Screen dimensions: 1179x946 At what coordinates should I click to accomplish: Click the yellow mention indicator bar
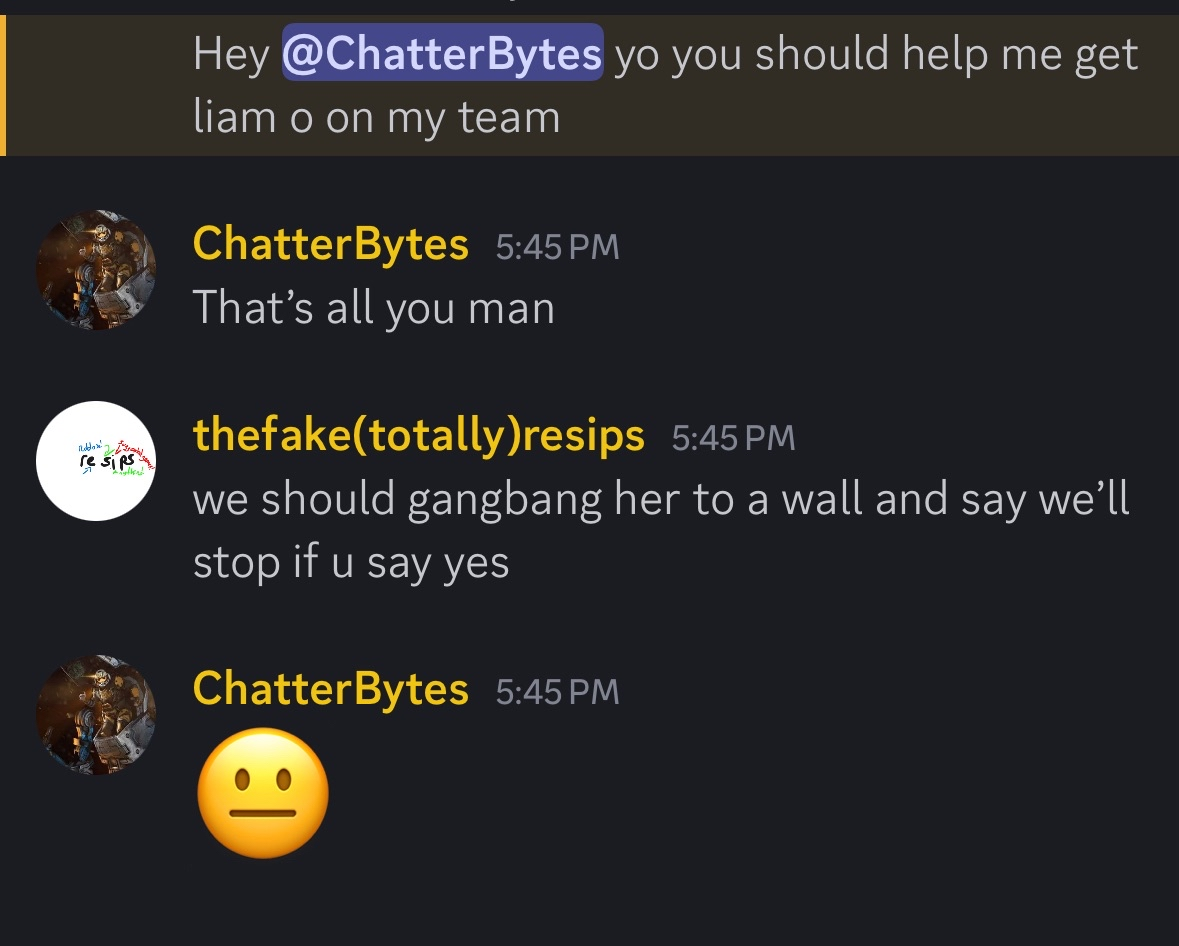pyautogui.click(x=3, y=86)
